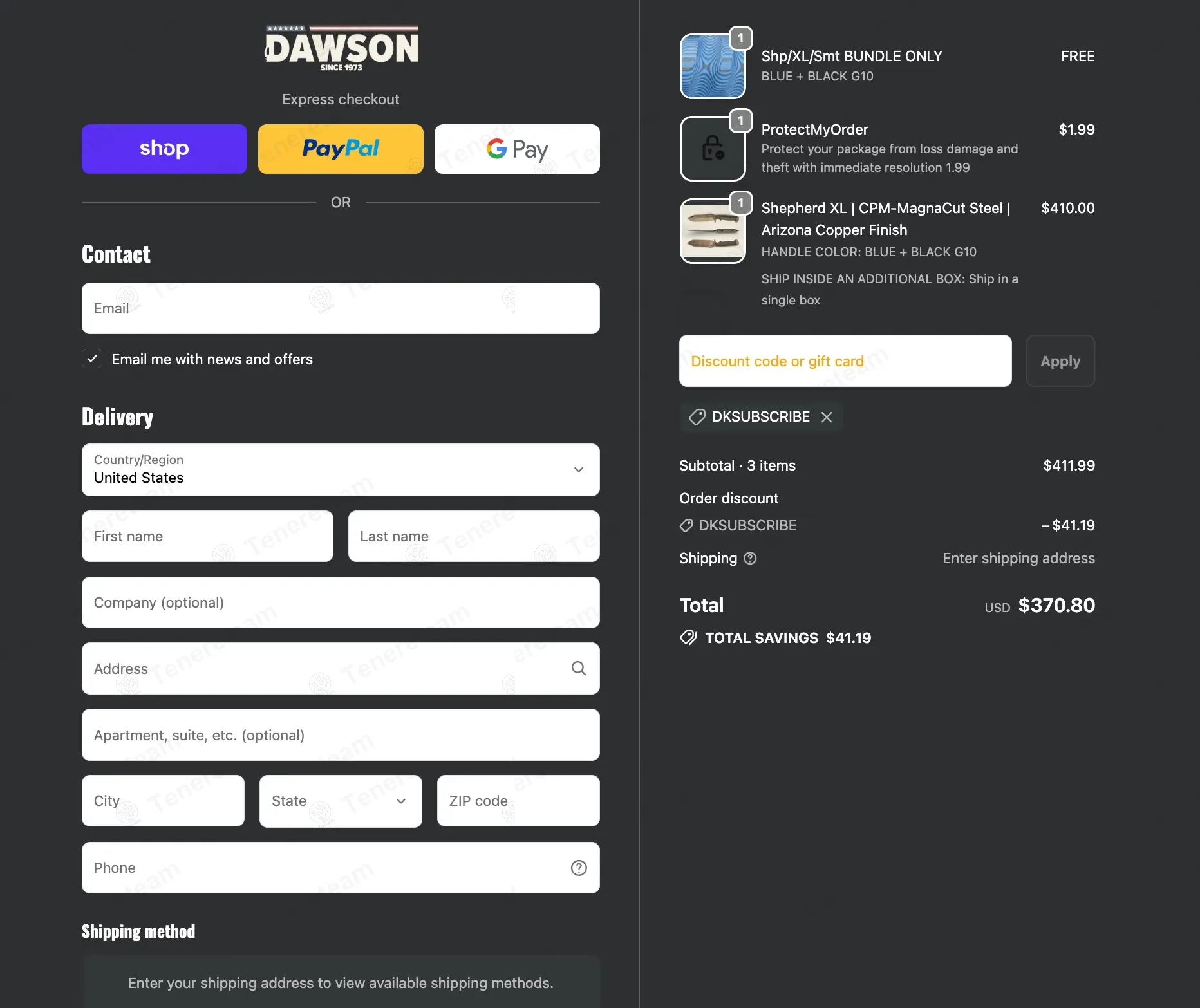Click the Shipping method notice text

341,983
